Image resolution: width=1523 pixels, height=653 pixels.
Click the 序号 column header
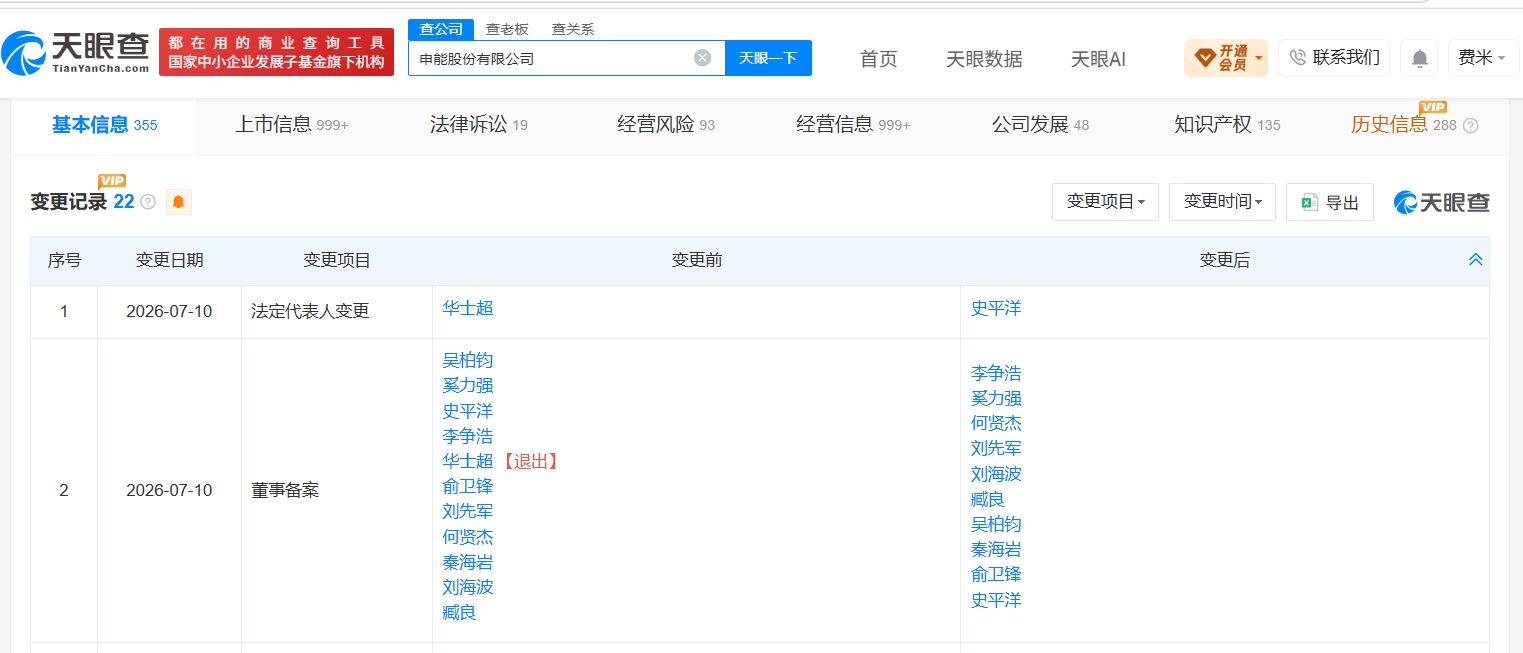pyautogui.click(x=64, y=260)
